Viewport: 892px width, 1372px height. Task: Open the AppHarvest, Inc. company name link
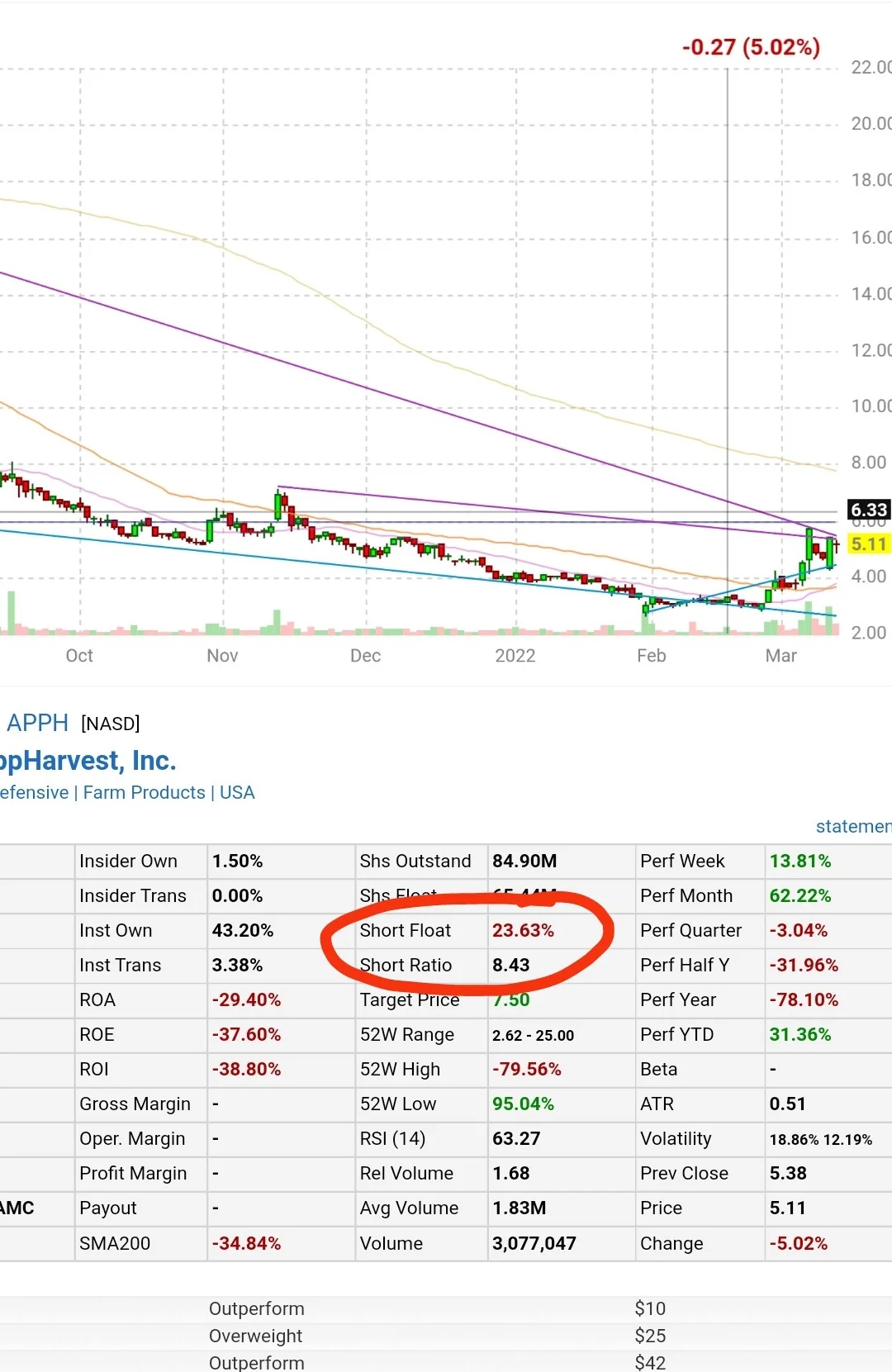point(88,760)
